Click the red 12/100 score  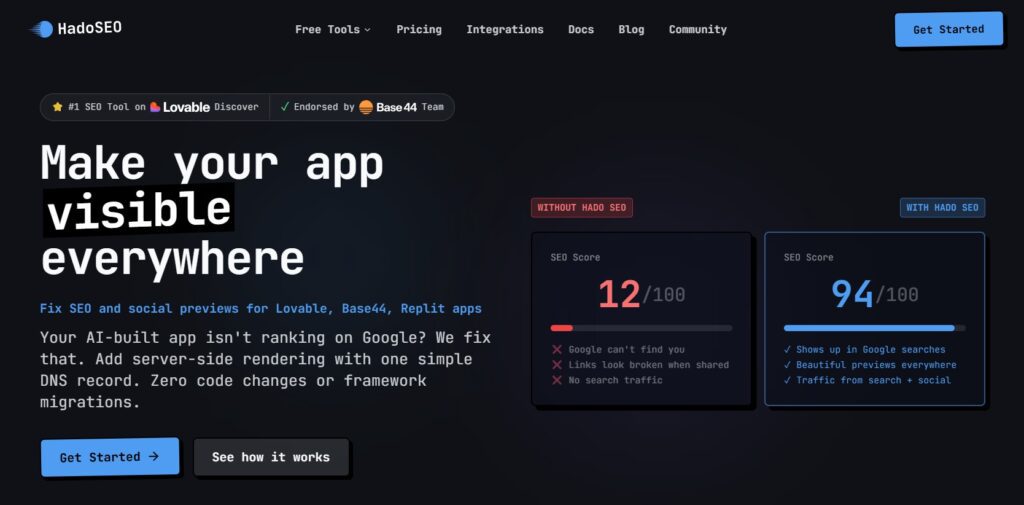641,294
